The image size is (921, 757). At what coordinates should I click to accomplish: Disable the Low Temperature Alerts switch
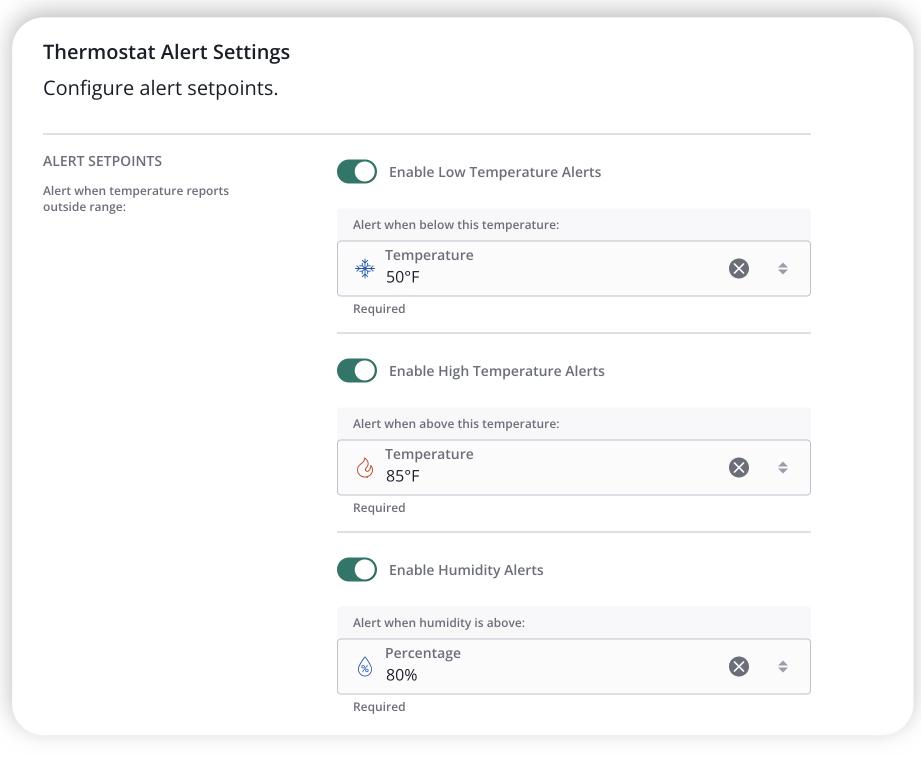pyautogui.click(x=357, y=172)
